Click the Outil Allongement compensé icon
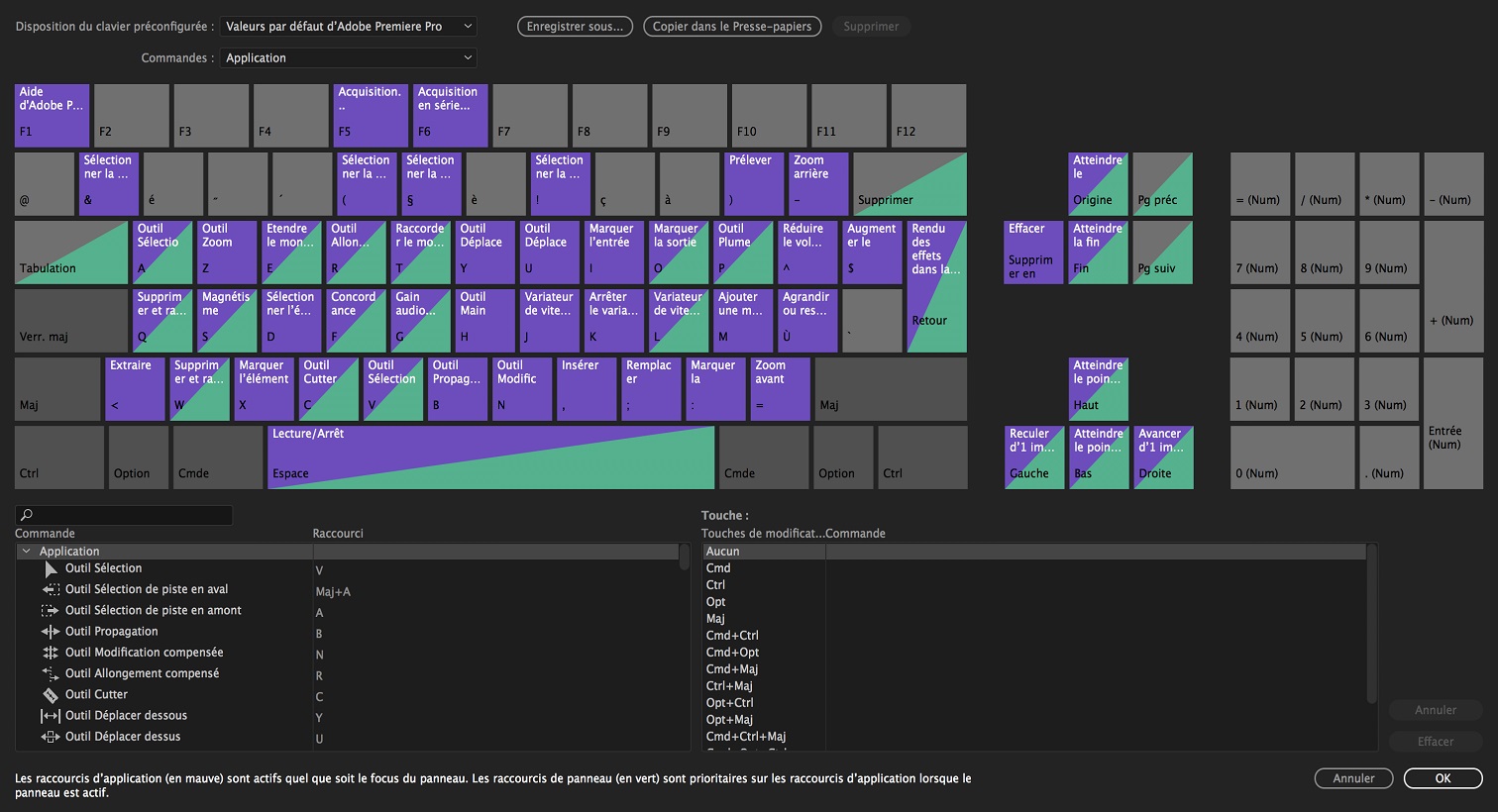 pyautogui.click(x=51, y=673)
